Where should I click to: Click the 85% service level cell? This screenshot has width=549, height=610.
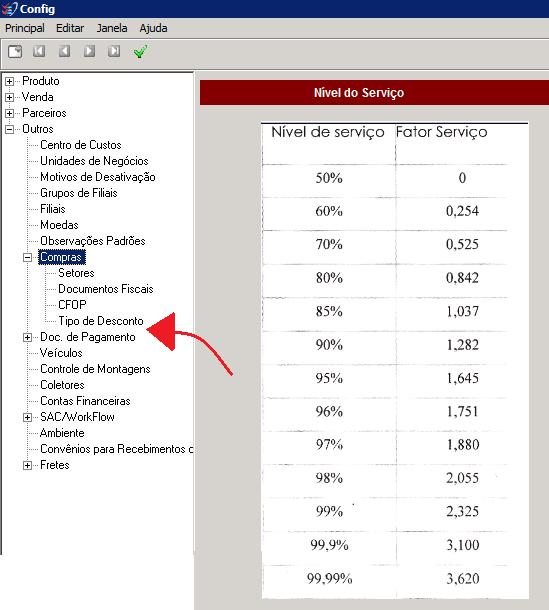point(329,312)
